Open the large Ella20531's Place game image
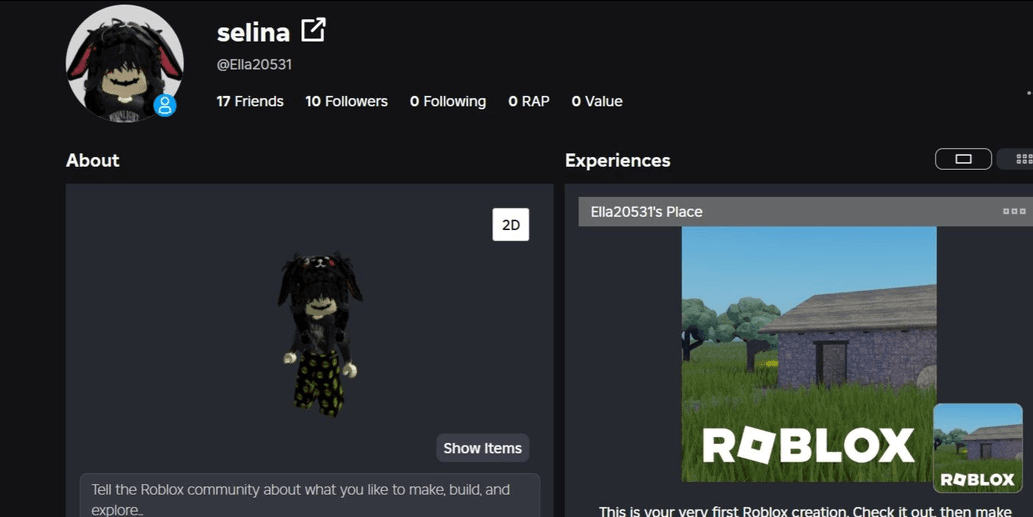 pos(809,354)
